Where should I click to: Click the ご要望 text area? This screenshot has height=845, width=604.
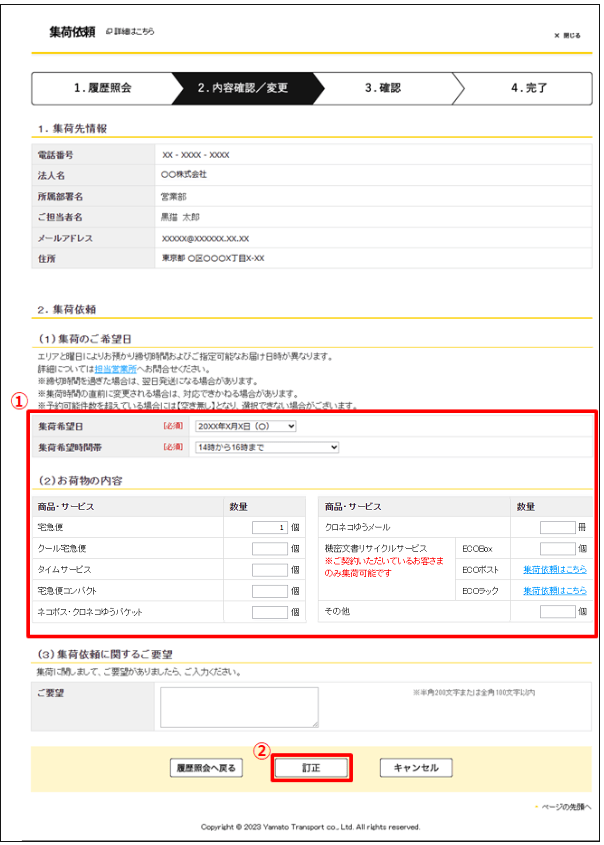[x=239, y=707]
